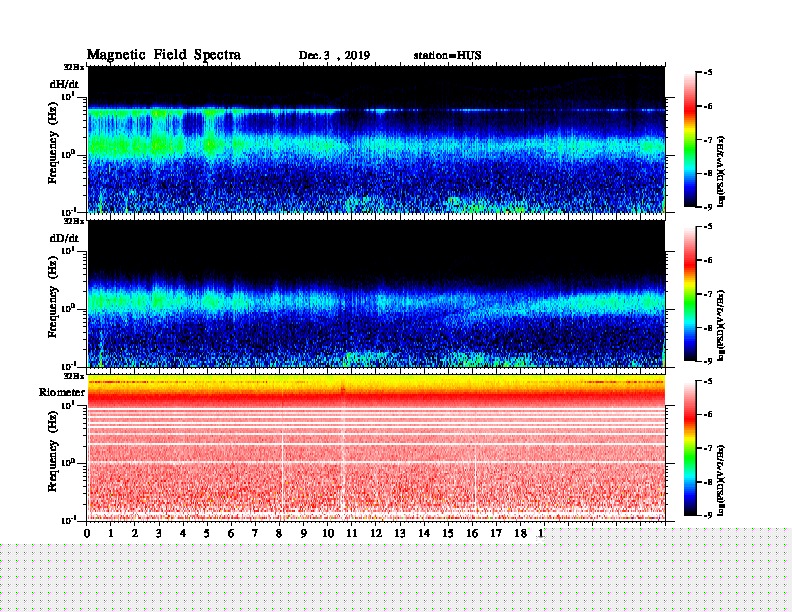Open the dH/dt spectrogram plot
This screenshot has height=612, width=792.
(376, 139)
